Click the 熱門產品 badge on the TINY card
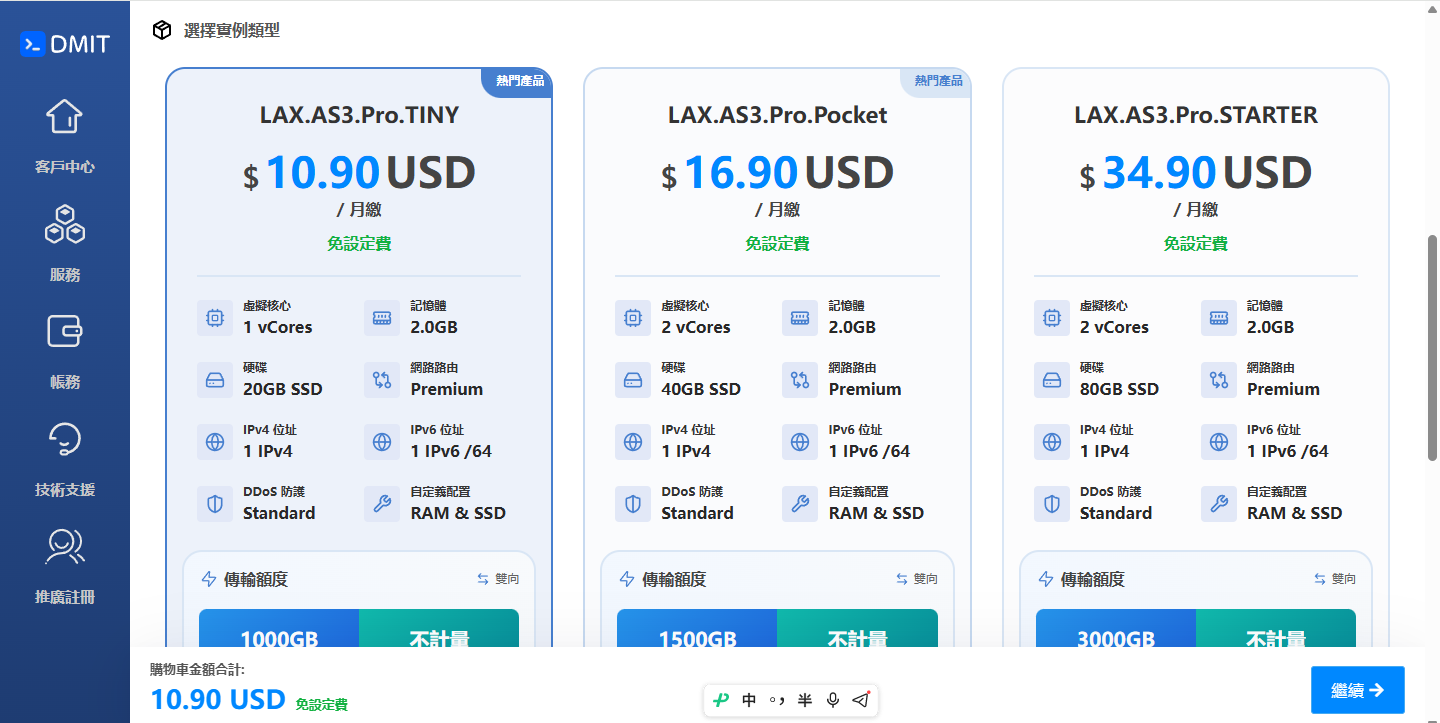 click(x=519, y=81)
